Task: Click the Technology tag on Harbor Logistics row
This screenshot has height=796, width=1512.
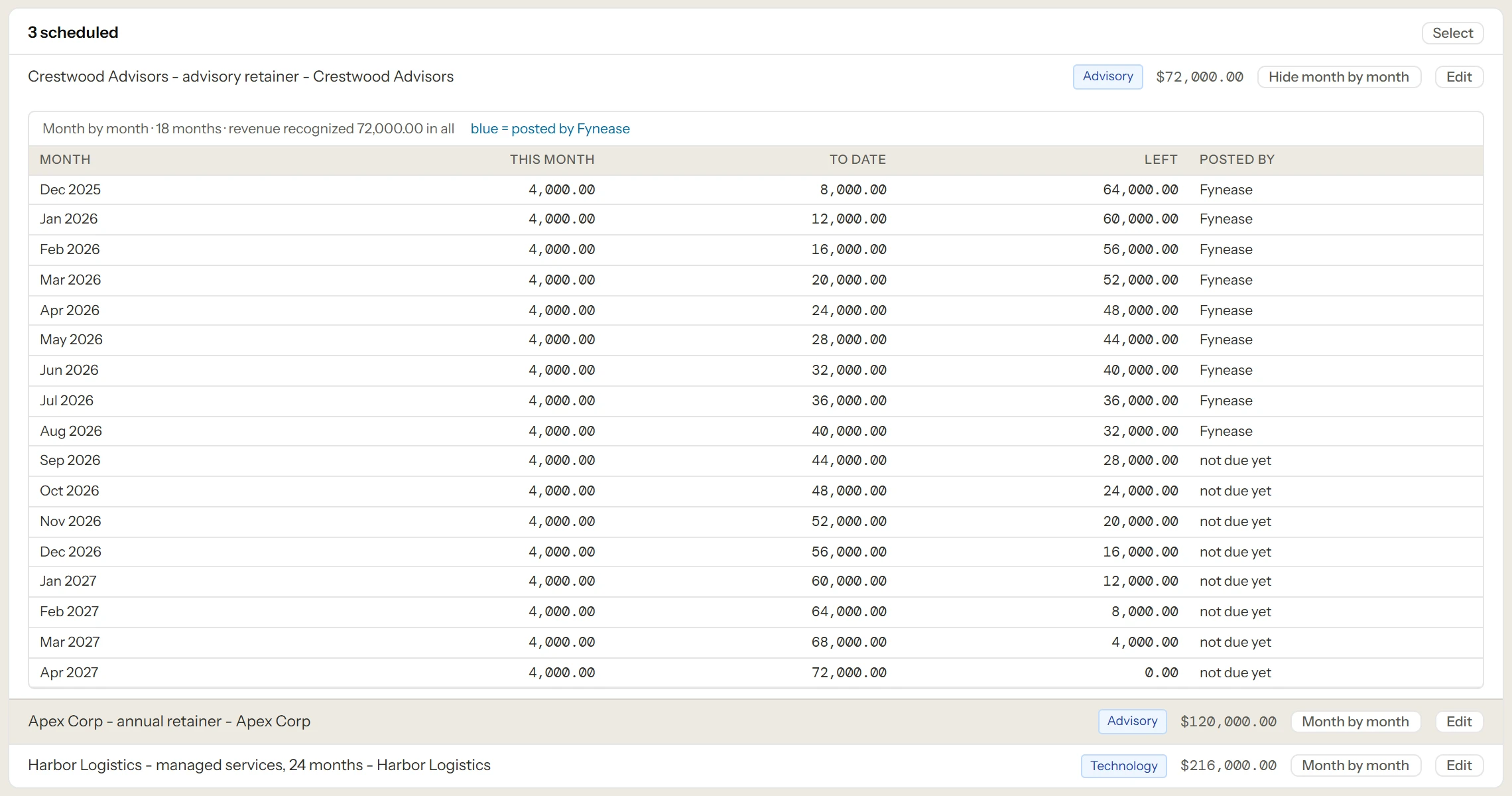Action: (1123, 765)
